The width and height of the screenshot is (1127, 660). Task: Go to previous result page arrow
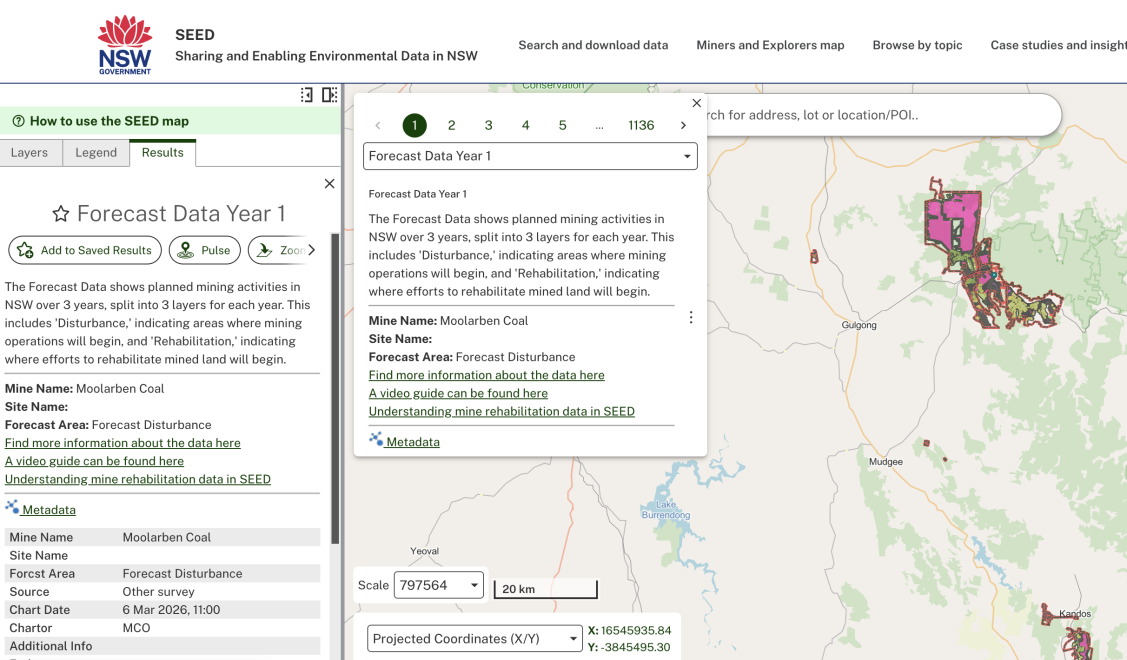378,125
